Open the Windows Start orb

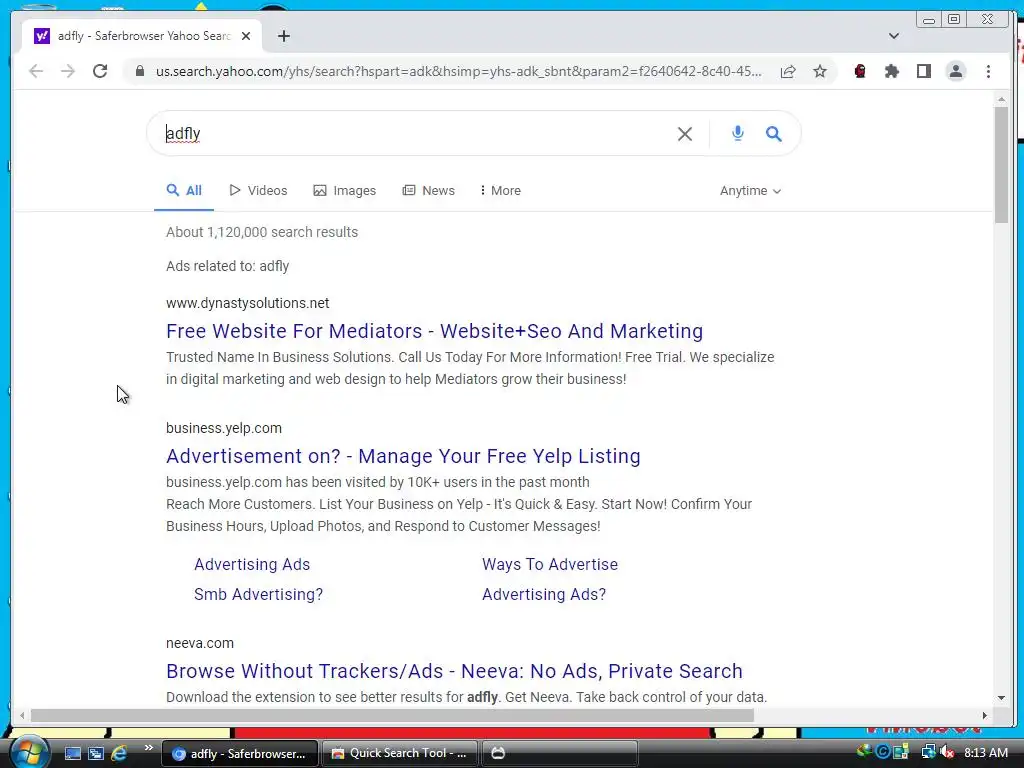(27, 752)
